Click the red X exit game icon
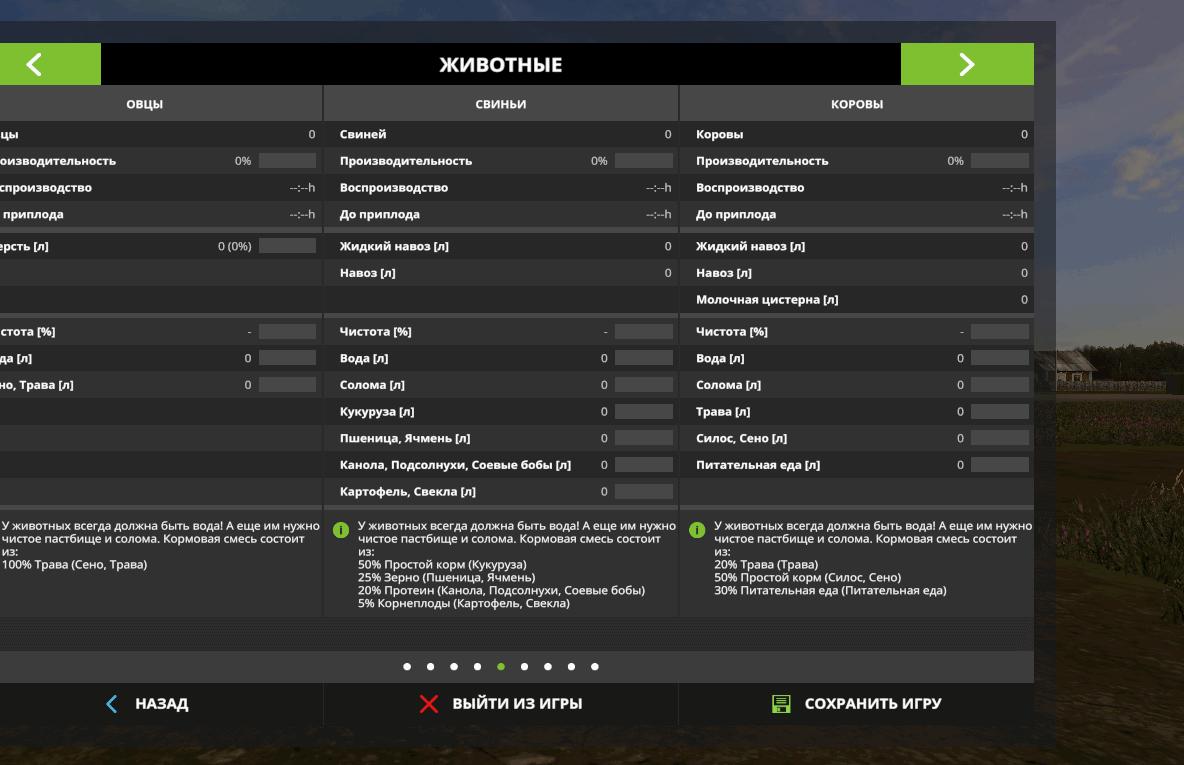 click(428, 704)
